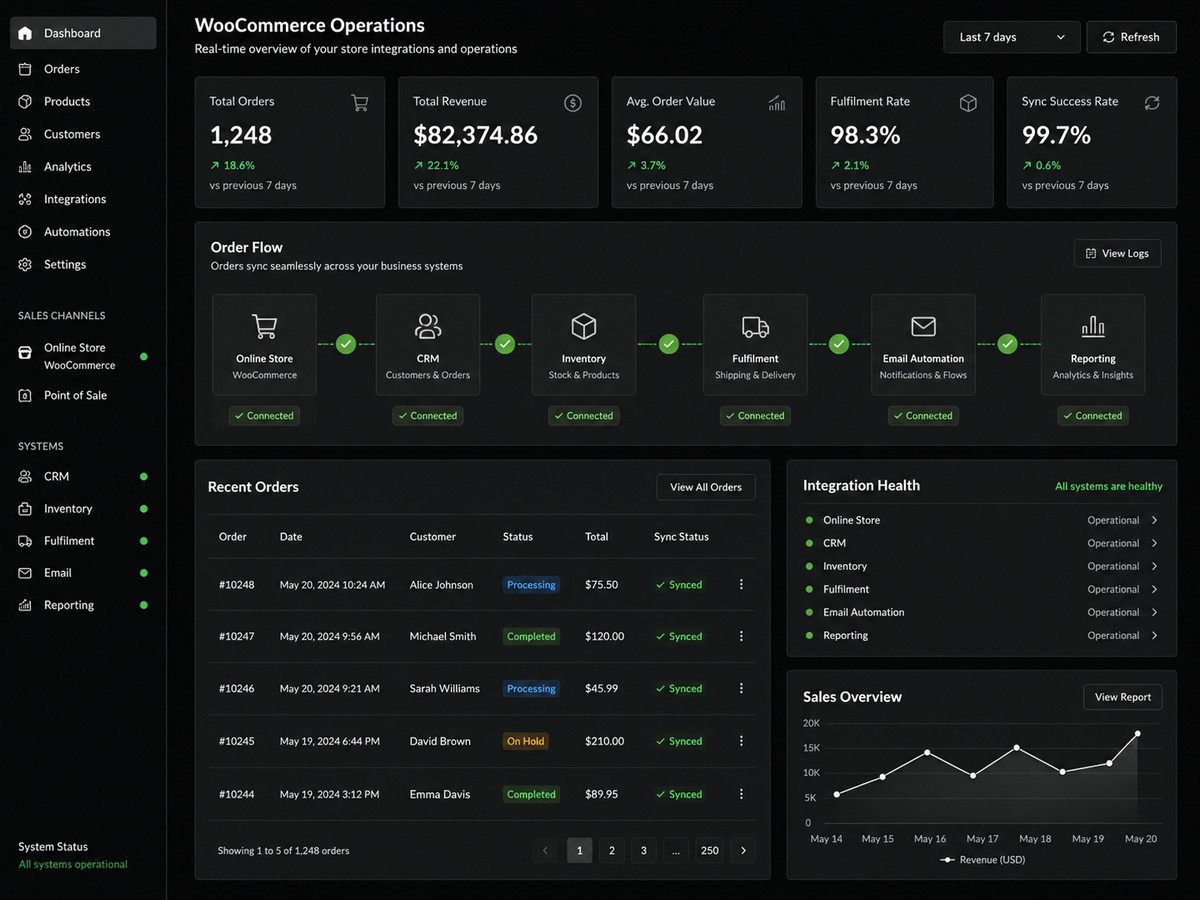Open View Logs in Order Flow

pos(1117,254)
